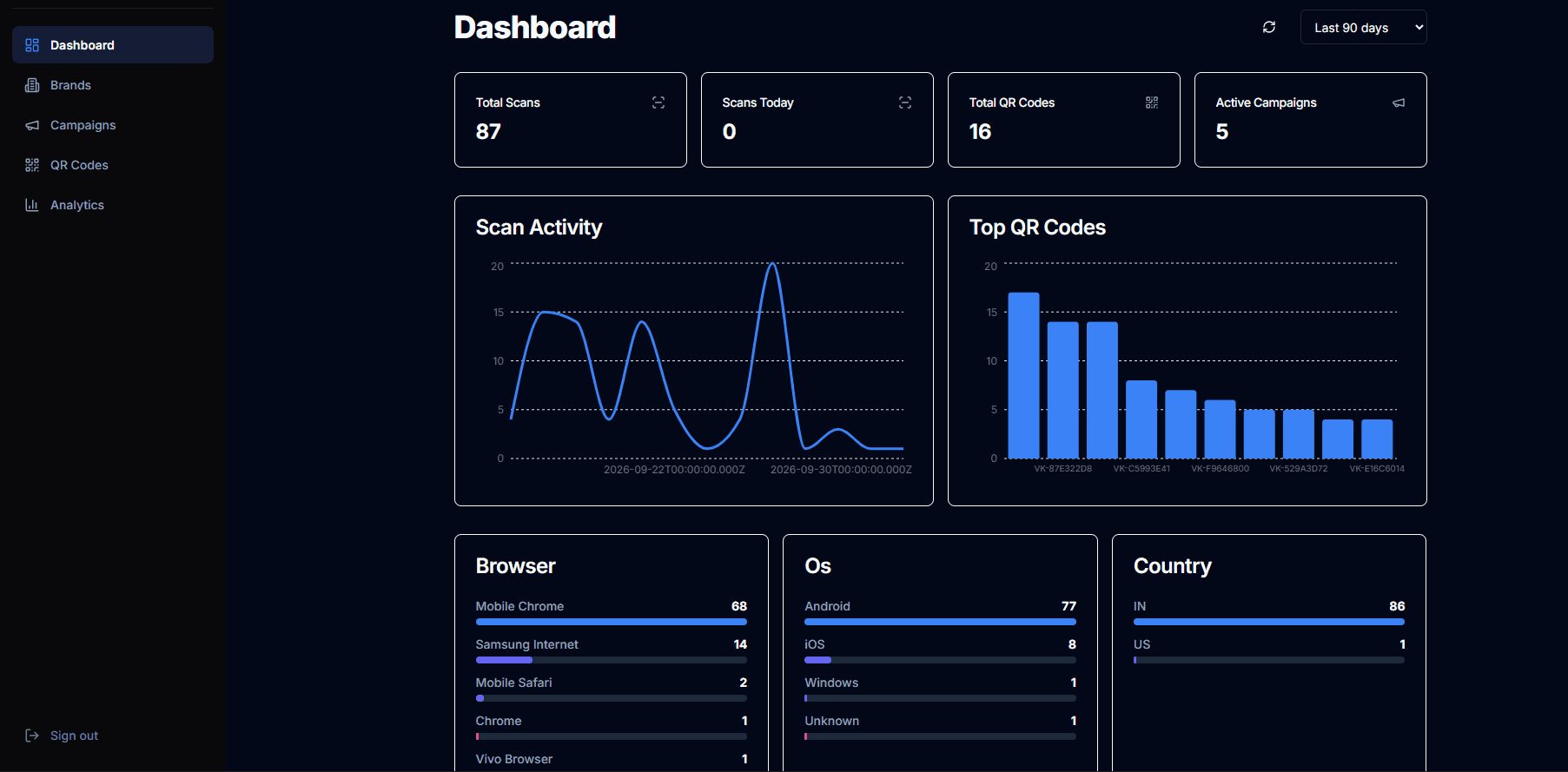Click the Mobile Chrome count 68
This screenshot has width=1568, height=772.
pyautogui.click(x=739, y=606)
